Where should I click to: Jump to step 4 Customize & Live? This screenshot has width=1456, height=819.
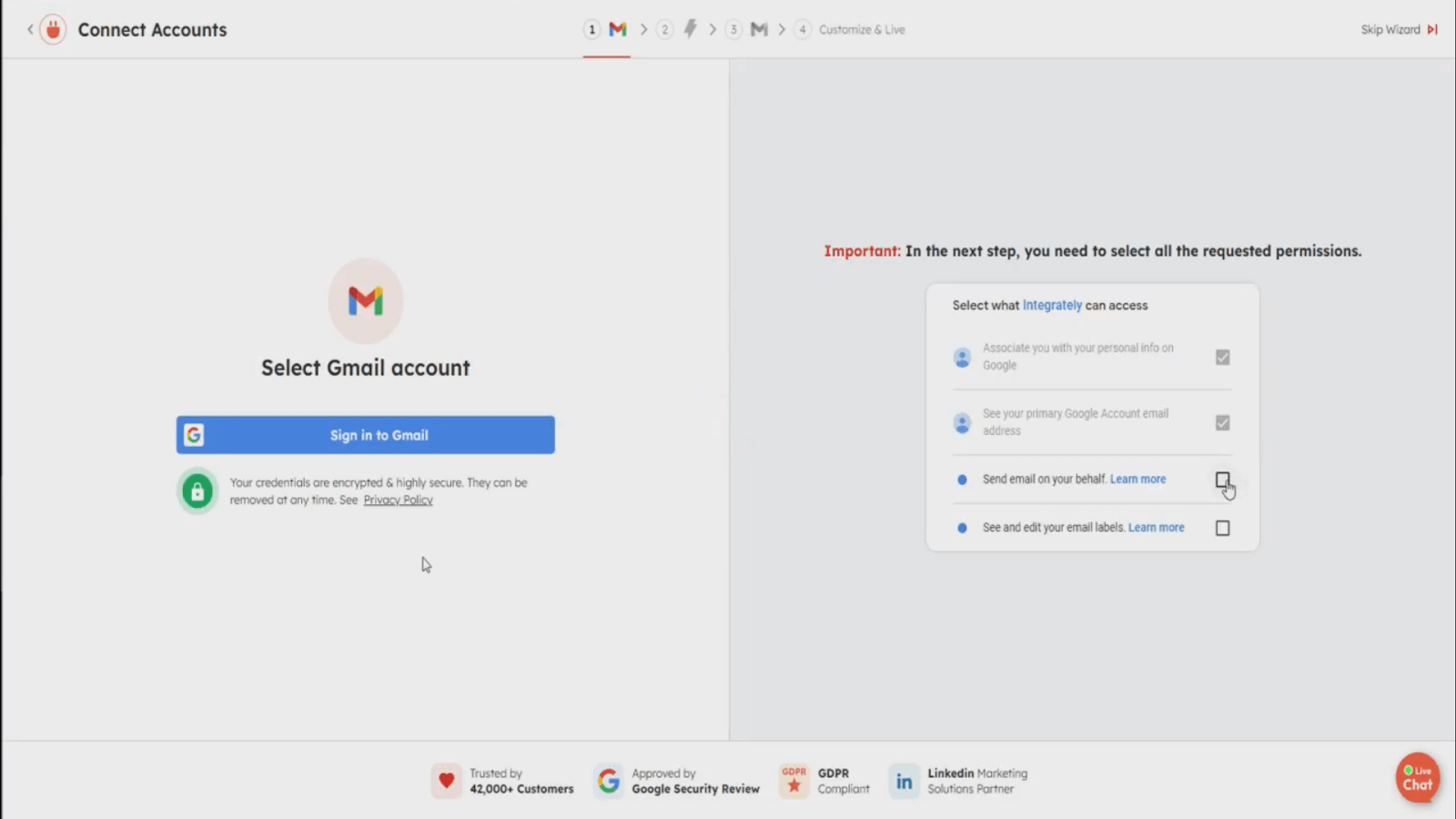tap(861, 30)
